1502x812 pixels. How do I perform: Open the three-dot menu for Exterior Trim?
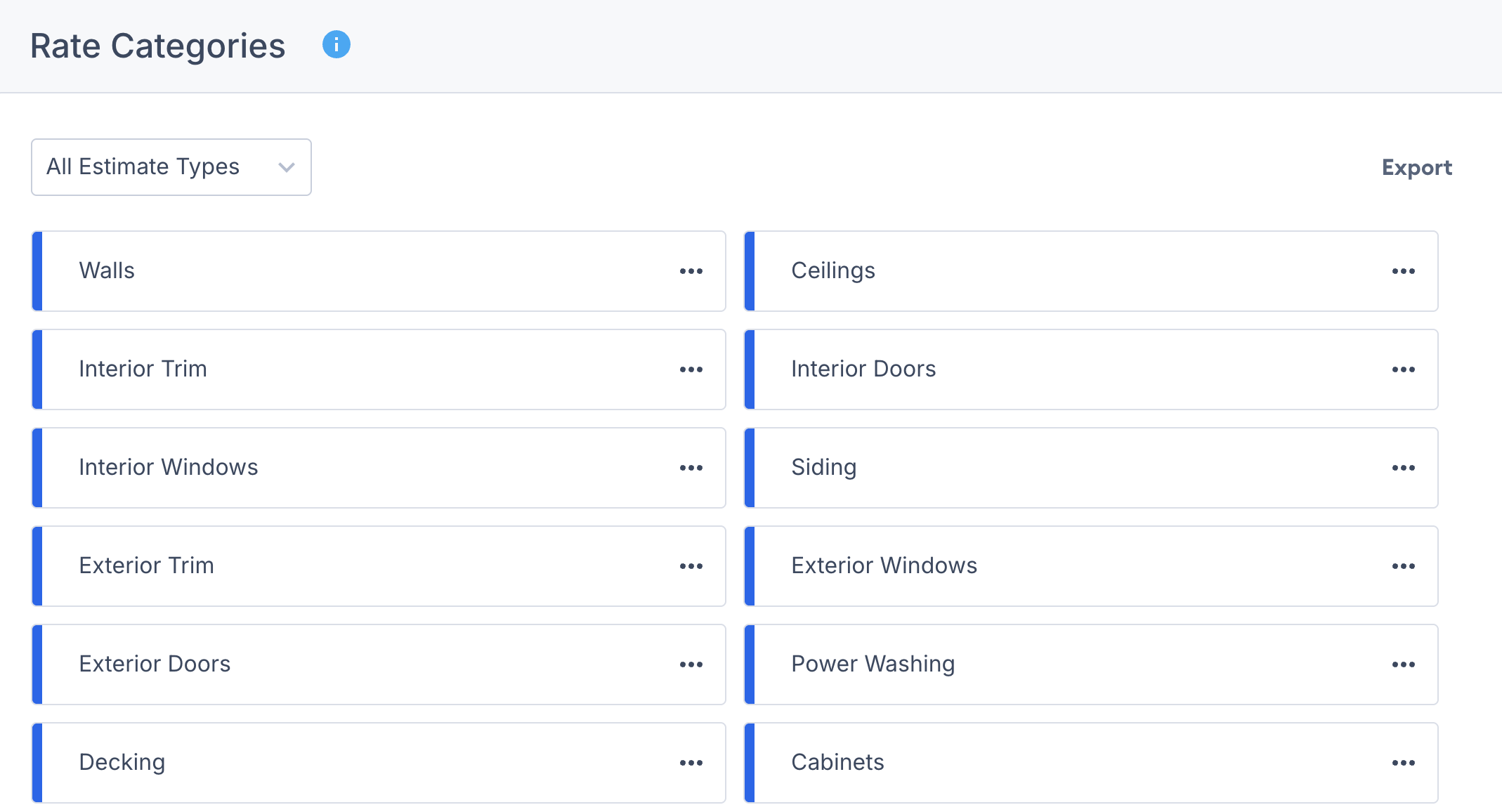pos(691,566)
